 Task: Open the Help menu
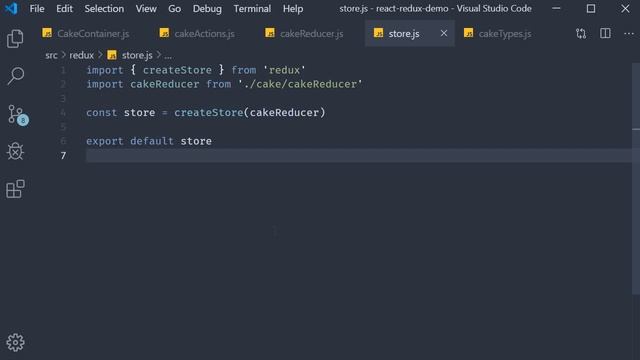pos(293,9)
